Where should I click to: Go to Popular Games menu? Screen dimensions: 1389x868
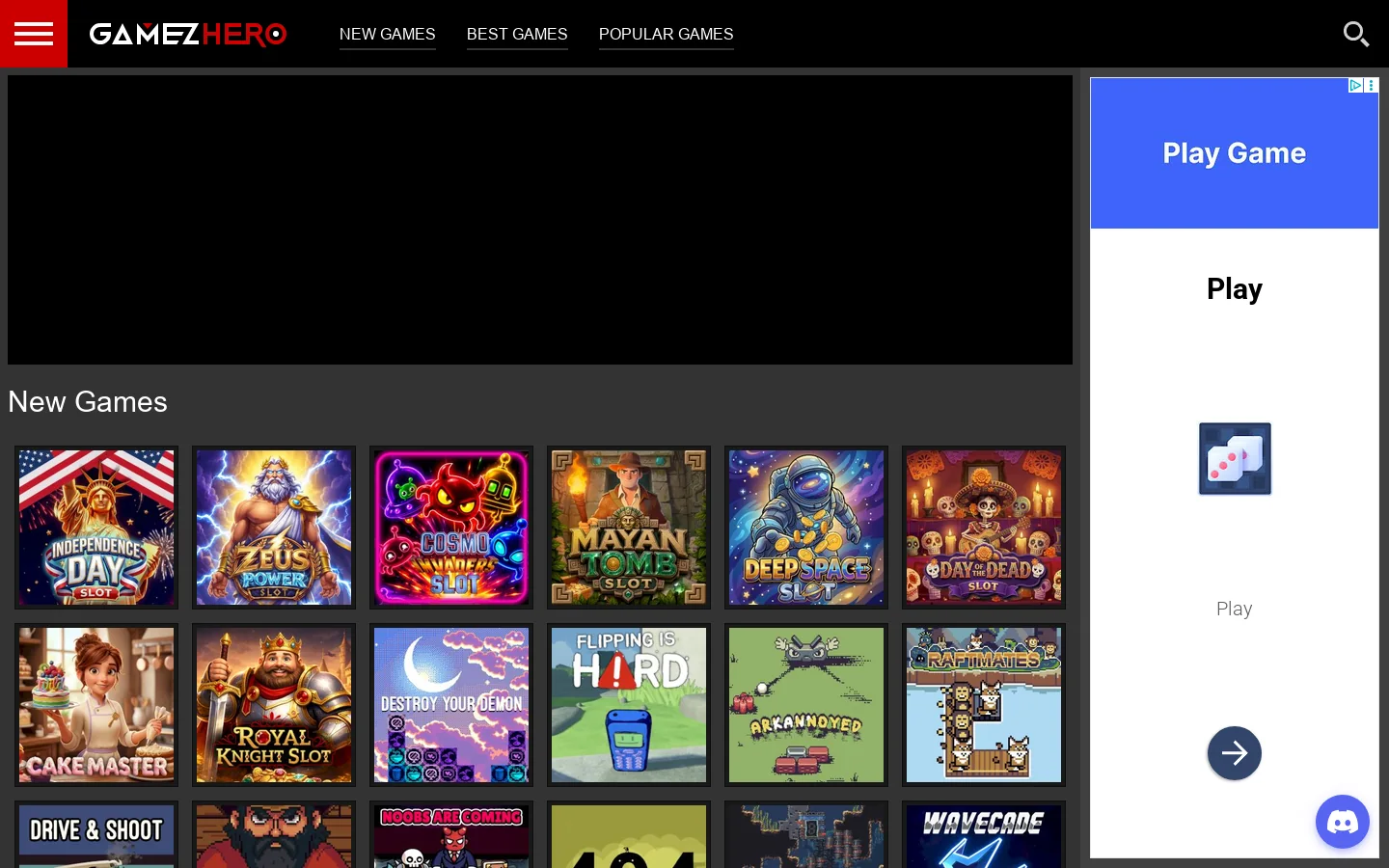pyautogui.click(x=667, y=34)
